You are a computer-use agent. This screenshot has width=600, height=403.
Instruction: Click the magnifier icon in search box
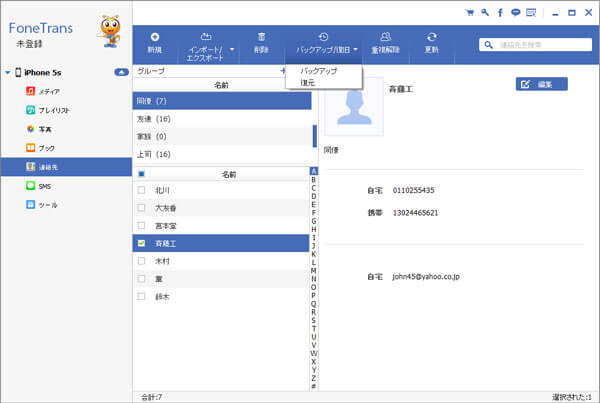pyautogui.click(x=488, y=45)
